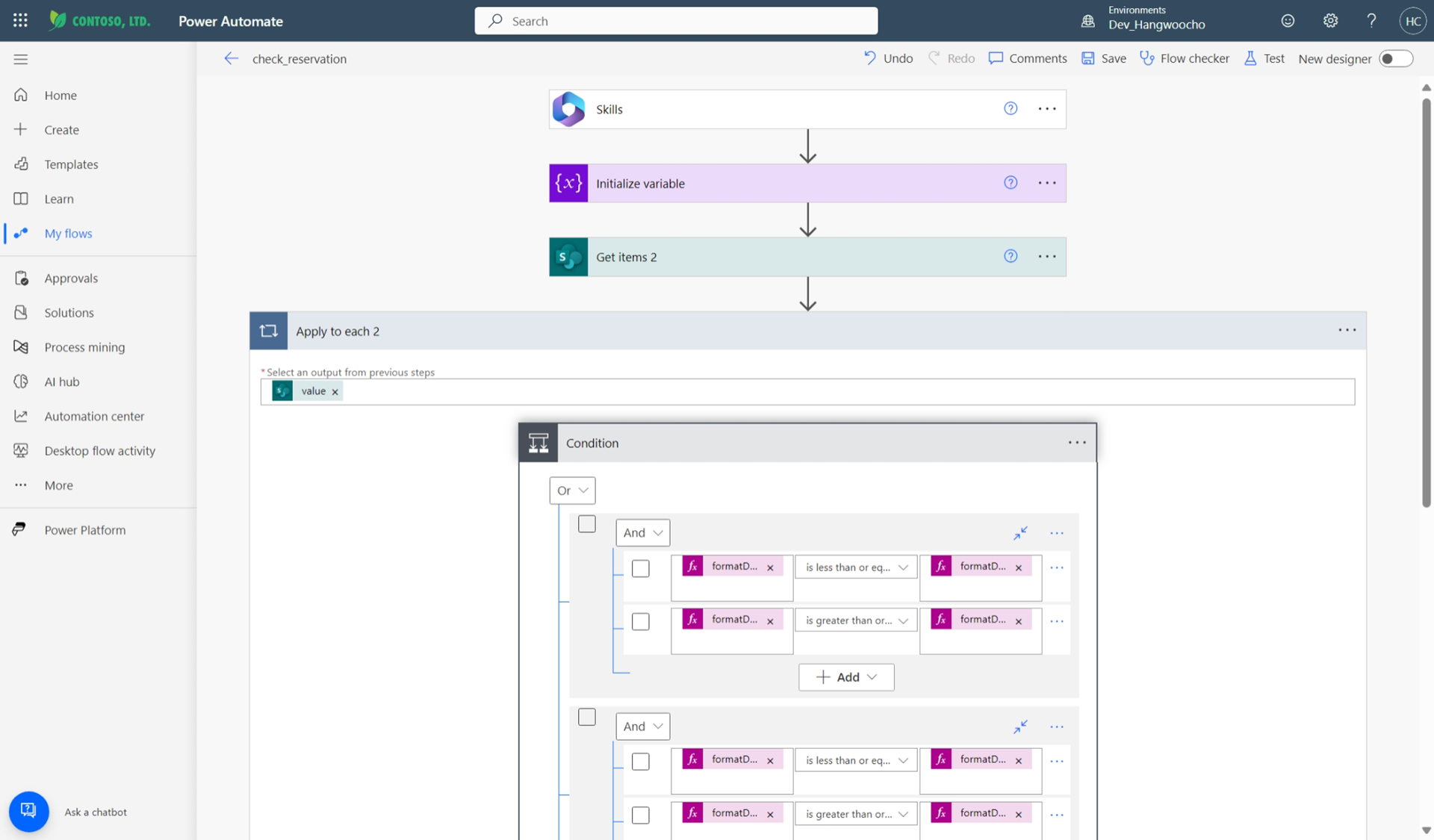Go to Home in the sidebar
The image size is (1434, 840).
60,95
